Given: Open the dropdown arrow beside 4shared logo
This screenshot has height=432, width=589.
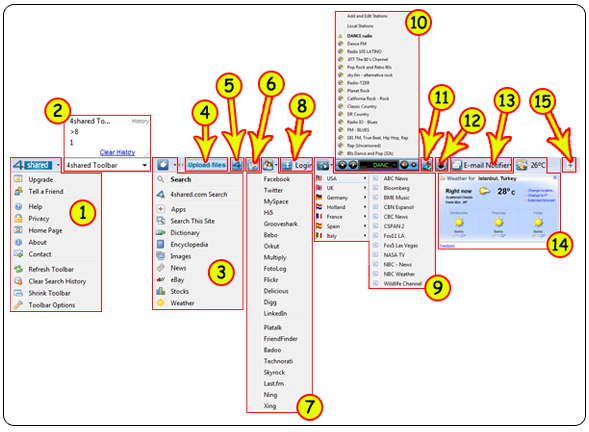Looking at the screenshot, I should 58,165.
